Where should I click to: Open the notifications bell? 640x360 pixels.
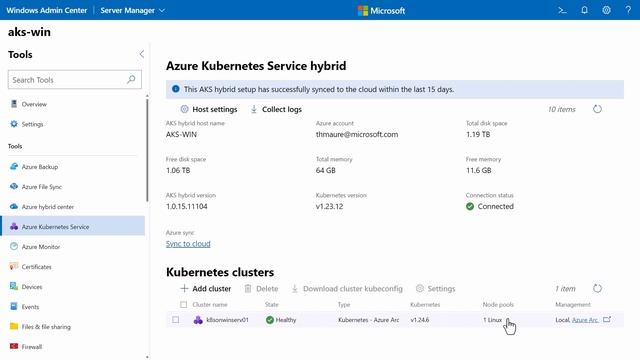[584, 10]
